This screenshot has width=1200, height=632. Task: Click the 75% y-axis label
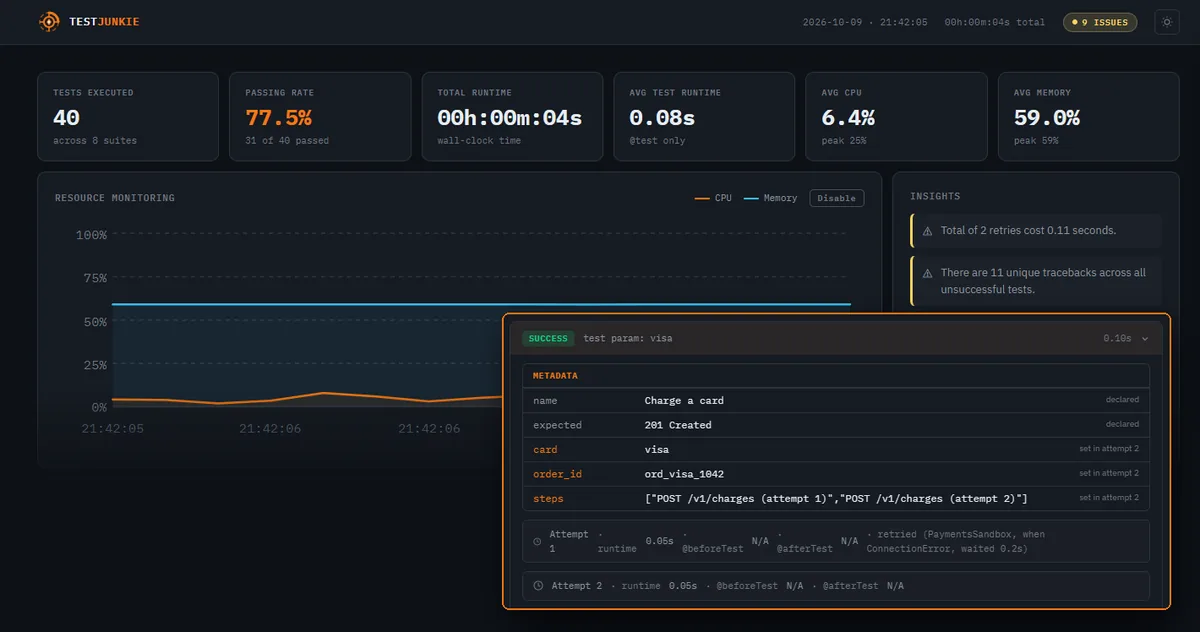(x=95, y=278)
